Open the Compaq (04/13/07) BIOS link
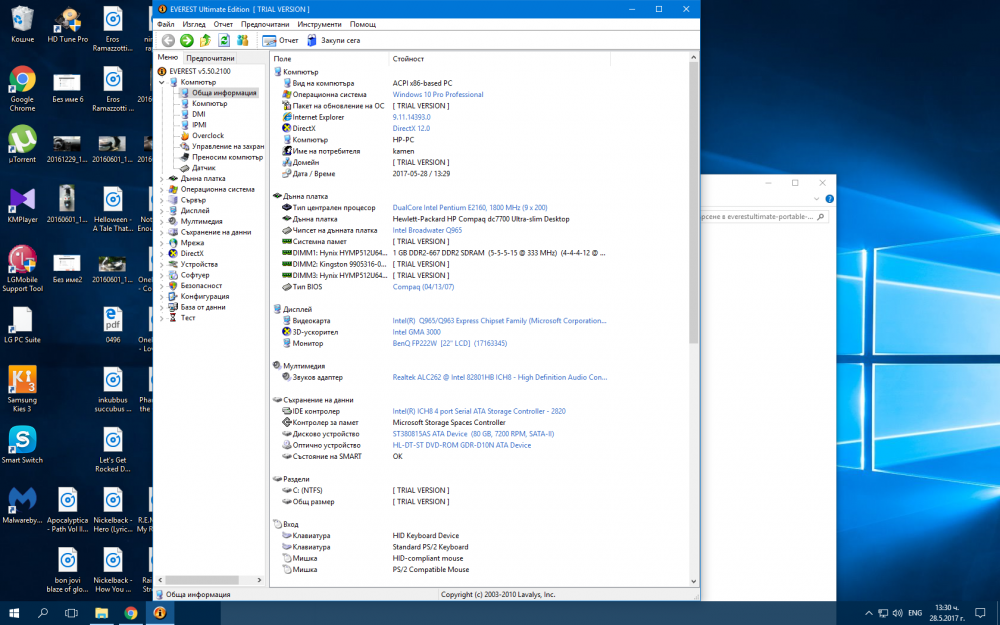The image size is (1000, 625). (423, 287)
